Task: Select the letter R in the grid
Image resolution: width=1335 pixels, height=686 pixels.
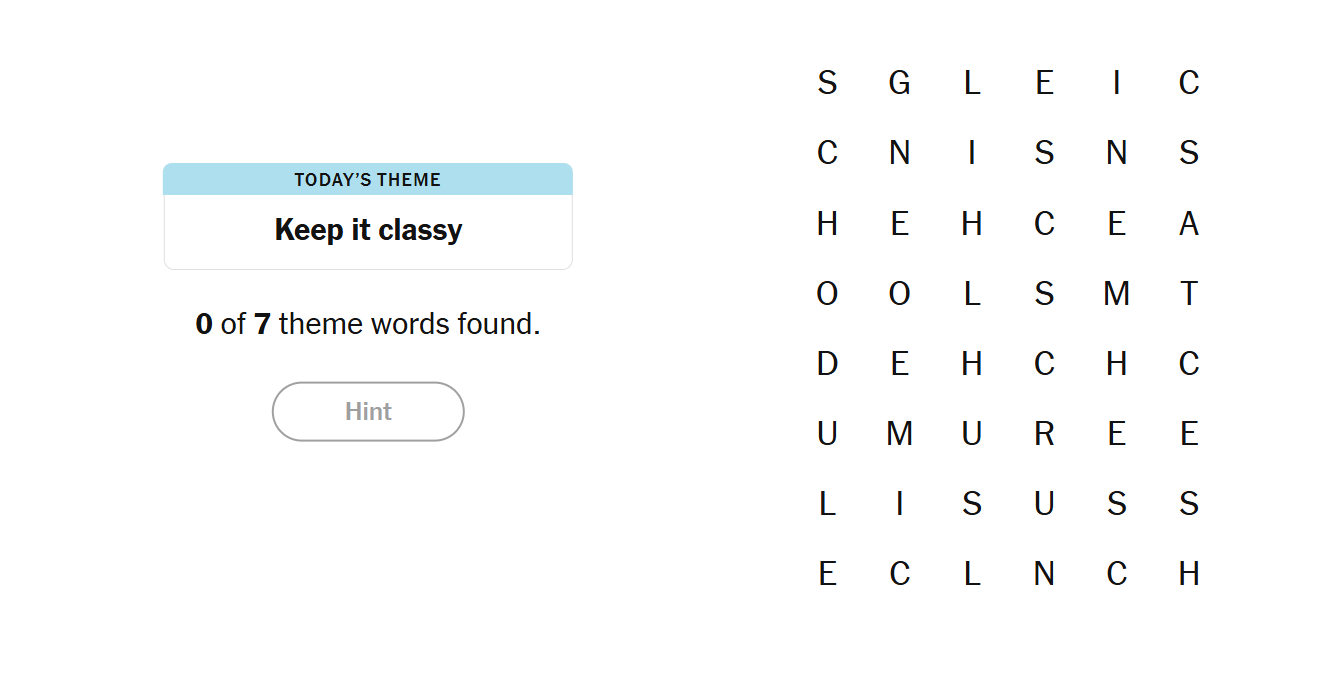Action: pyautogui.click(x=1044, y=433)
